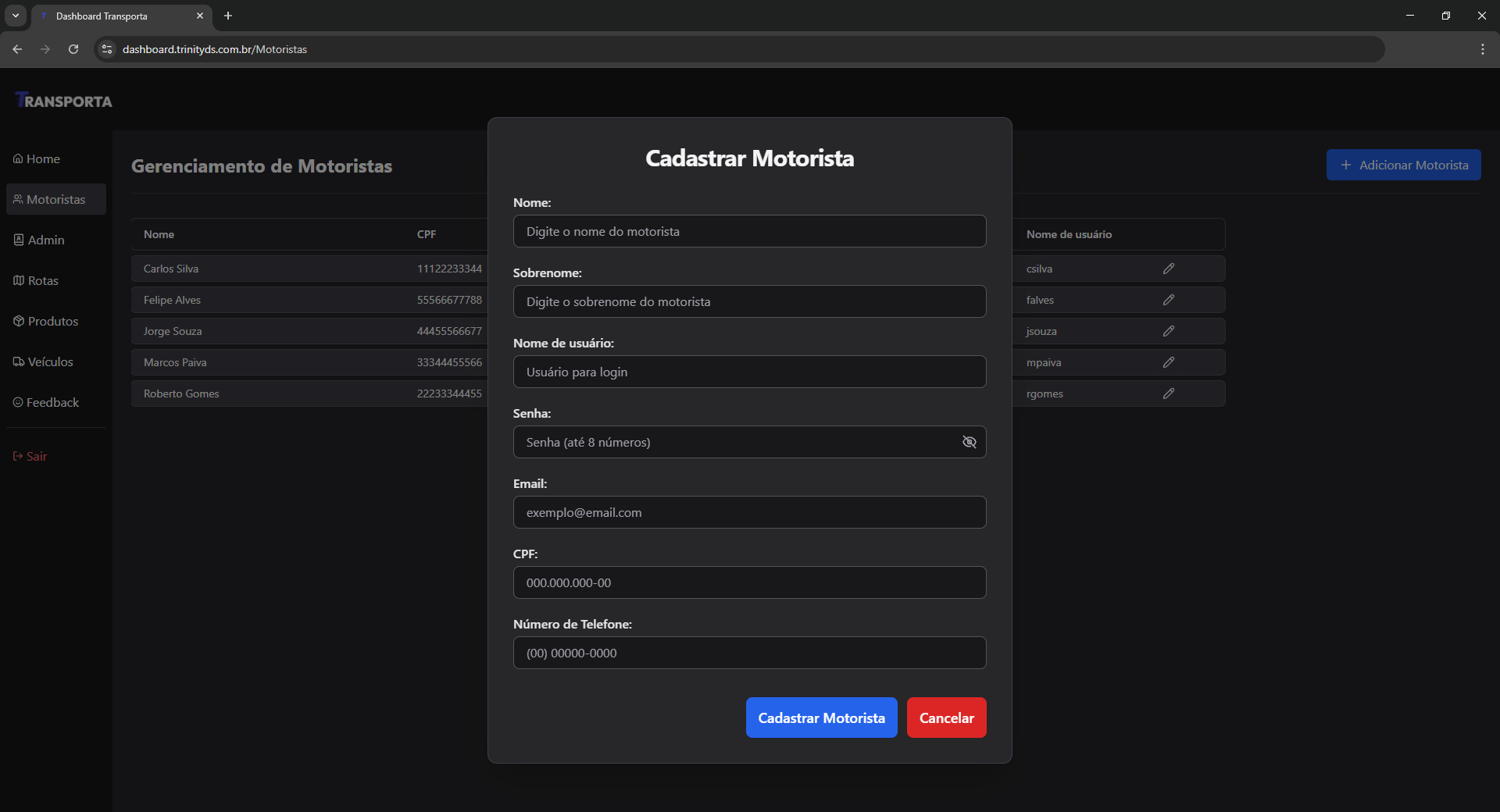Screen dimensions: 1500x812
Task: Click the site information icon
Action: pyautogui.click(x=108, y=49)
